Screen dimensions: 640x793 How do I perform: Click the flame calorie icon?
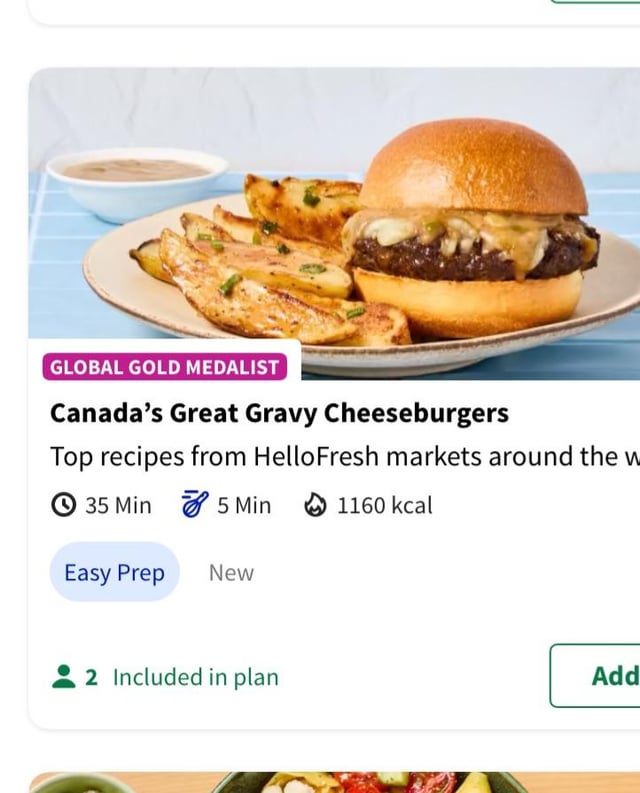315,506
